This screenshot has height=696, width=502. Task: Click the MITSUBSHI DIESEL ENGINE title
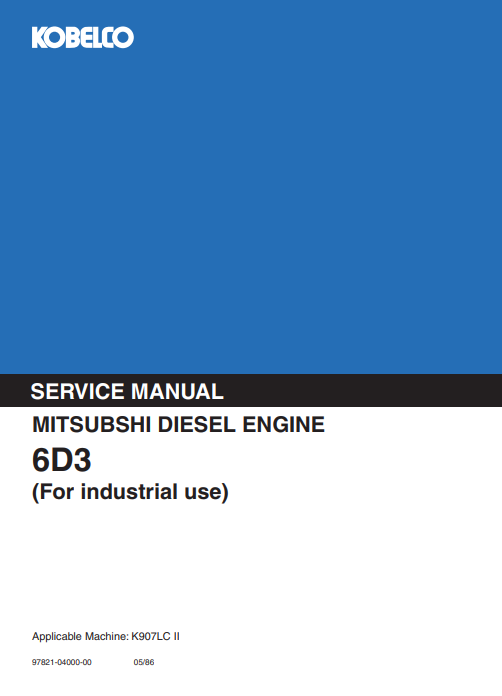pyautogui.click(x=178, y=424)
